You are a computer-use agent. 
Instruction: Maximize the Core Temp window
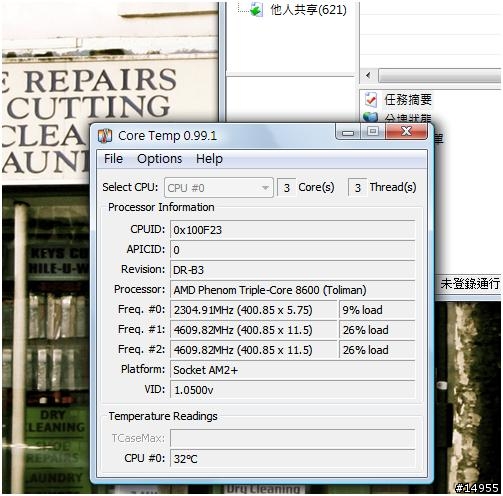373,131
